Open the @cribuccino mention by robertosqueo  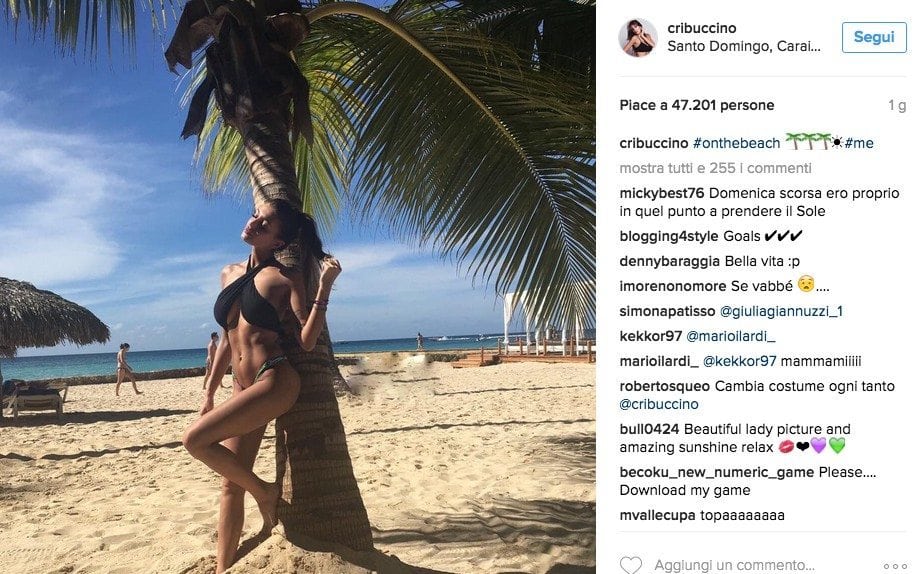pyautogui.click(x=658, y=404)
